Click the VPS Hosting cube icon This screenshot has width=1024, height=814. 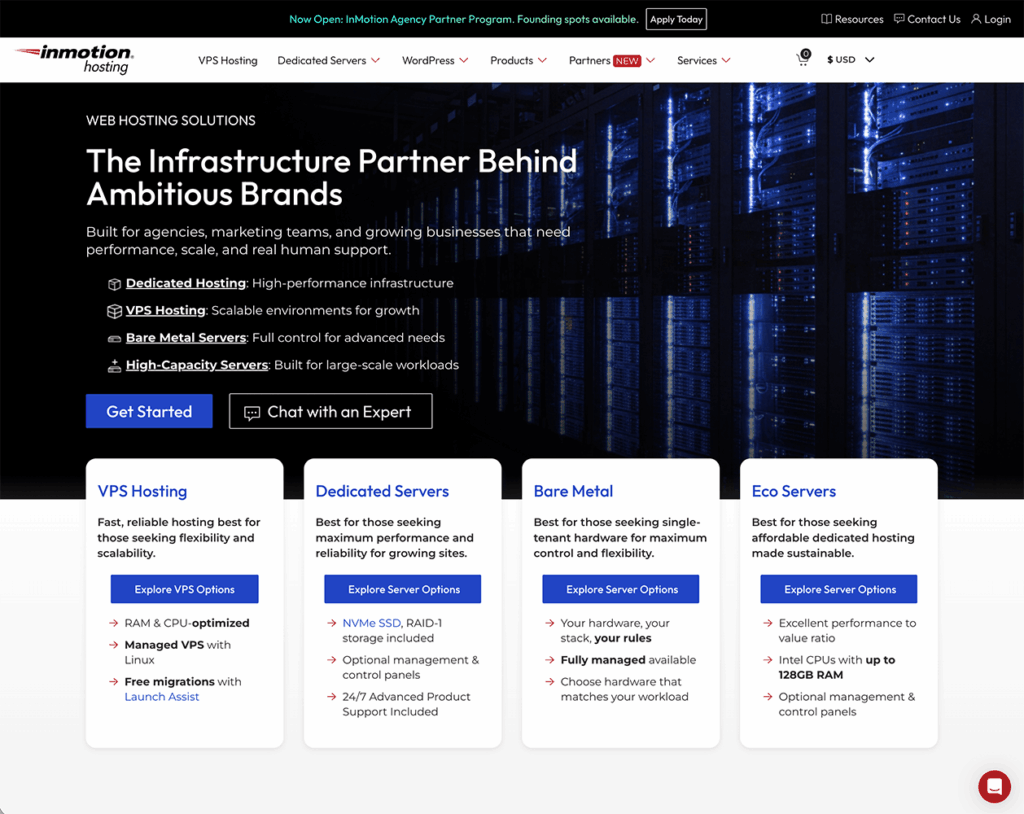click(114, 311)
